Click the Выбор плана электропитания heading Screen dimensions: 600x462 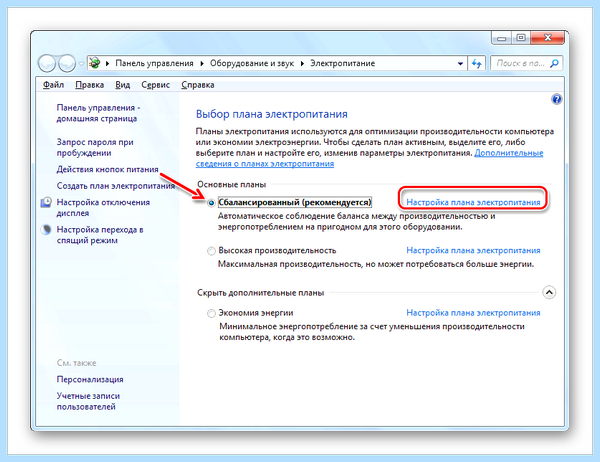tap(272, 114)
